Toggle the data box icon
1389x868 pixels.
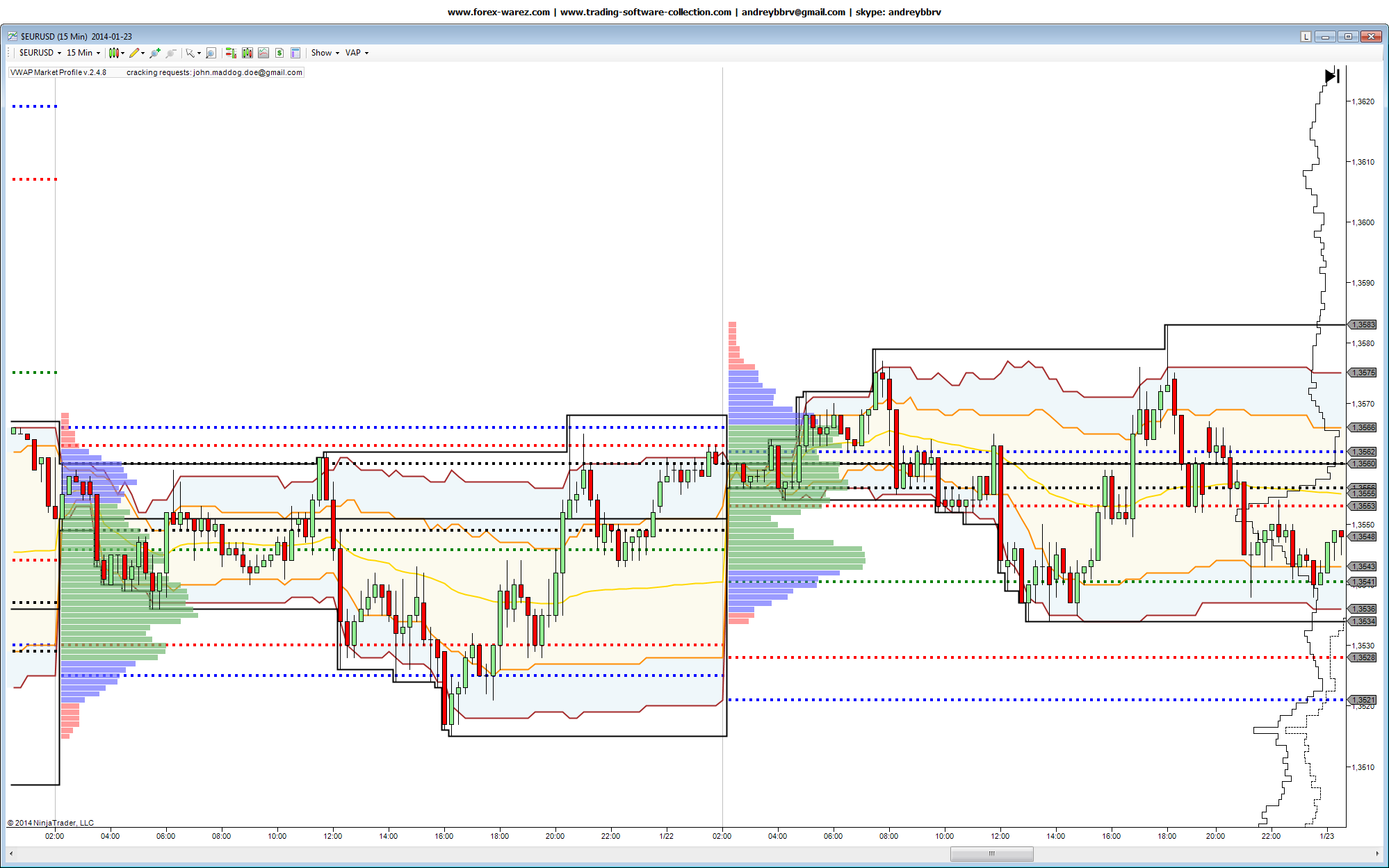coord(295,53)
